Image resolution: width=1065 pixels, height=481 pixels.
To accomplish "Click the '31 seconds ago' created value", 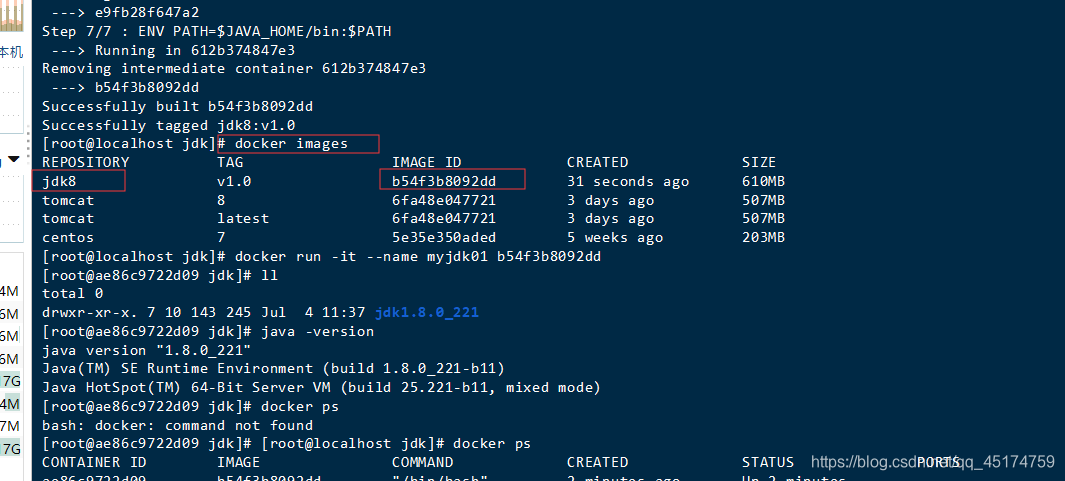I will (x=628, y=181).
